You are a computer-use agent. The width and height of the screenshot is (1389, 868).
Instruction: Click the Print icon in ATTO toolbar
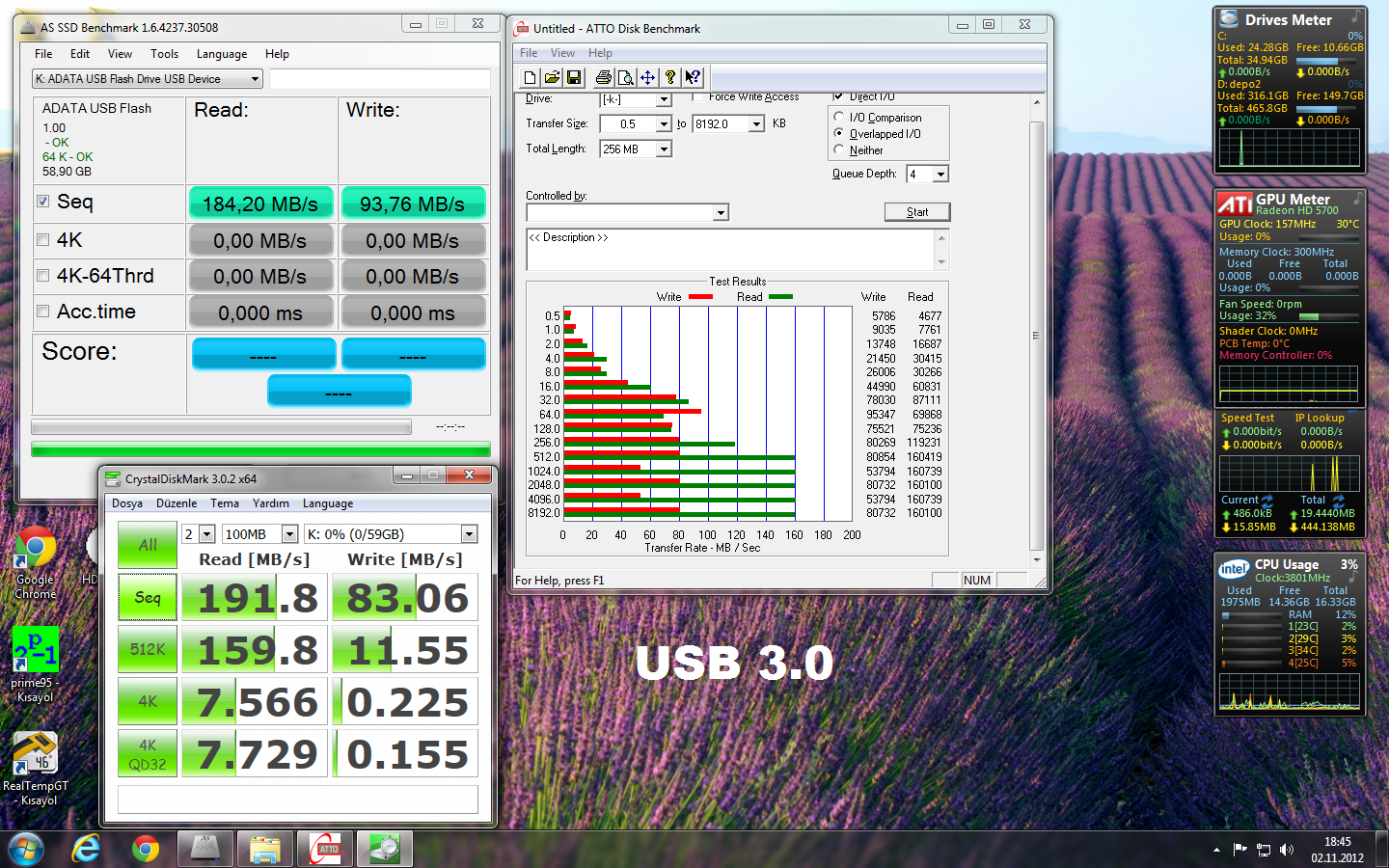(604, 78)
